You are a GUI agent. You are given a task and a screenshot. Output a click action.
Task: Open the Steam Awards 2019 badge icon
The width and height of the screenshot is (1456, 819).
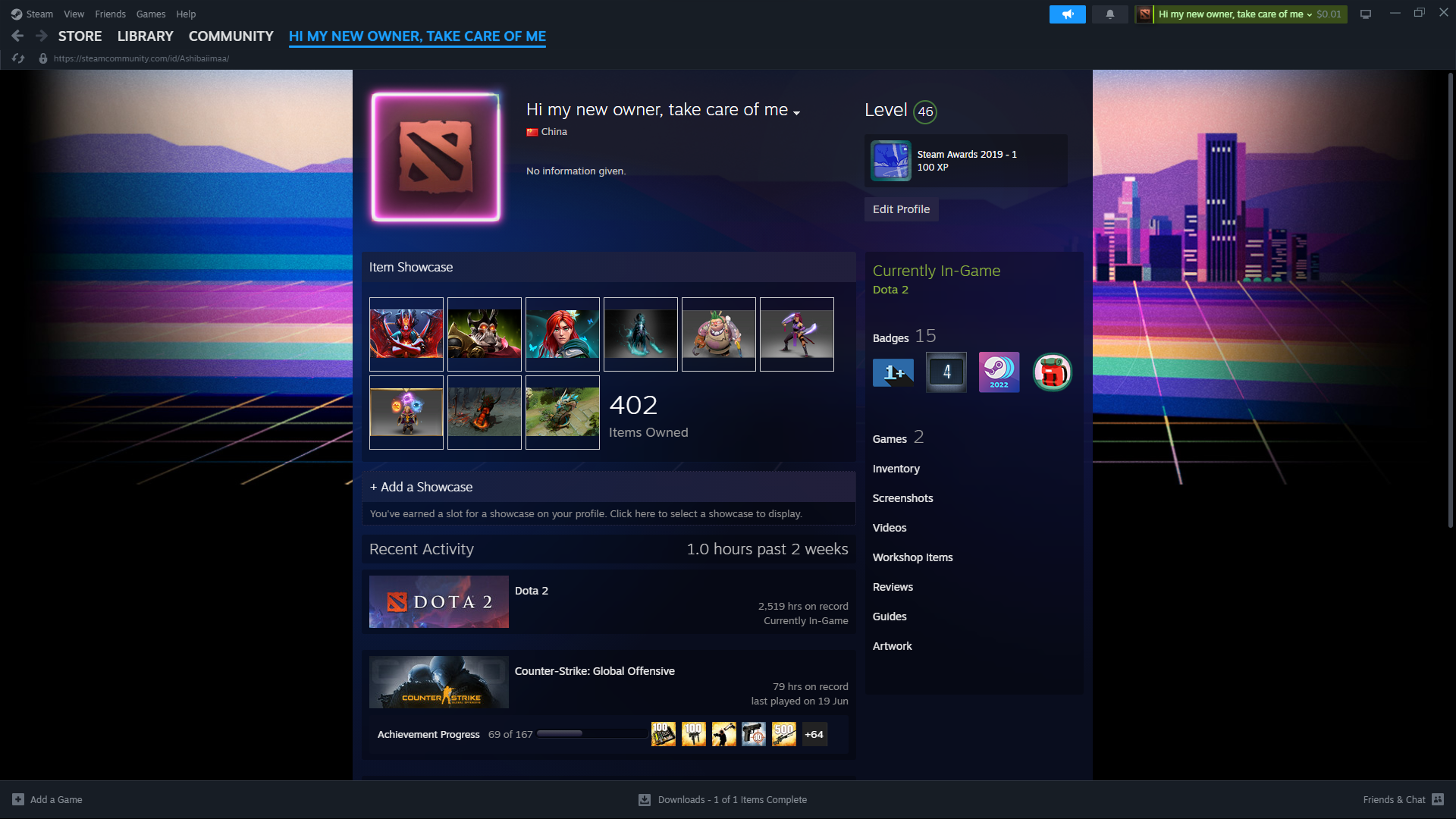[x=891, y=161]
